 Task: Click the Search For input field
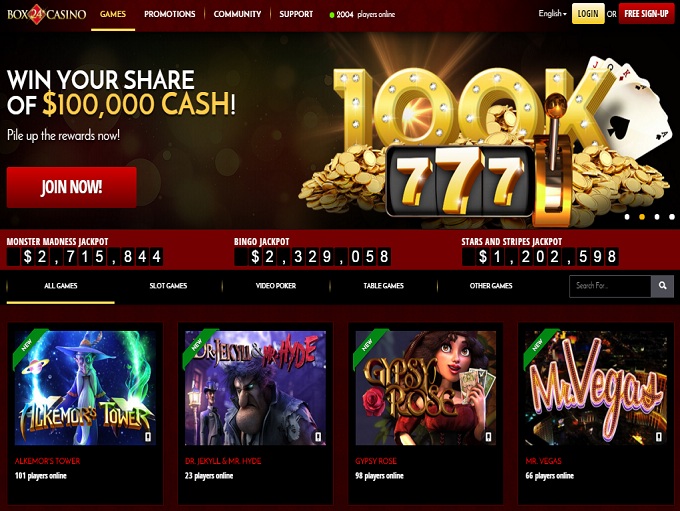[x=610, y=286]
